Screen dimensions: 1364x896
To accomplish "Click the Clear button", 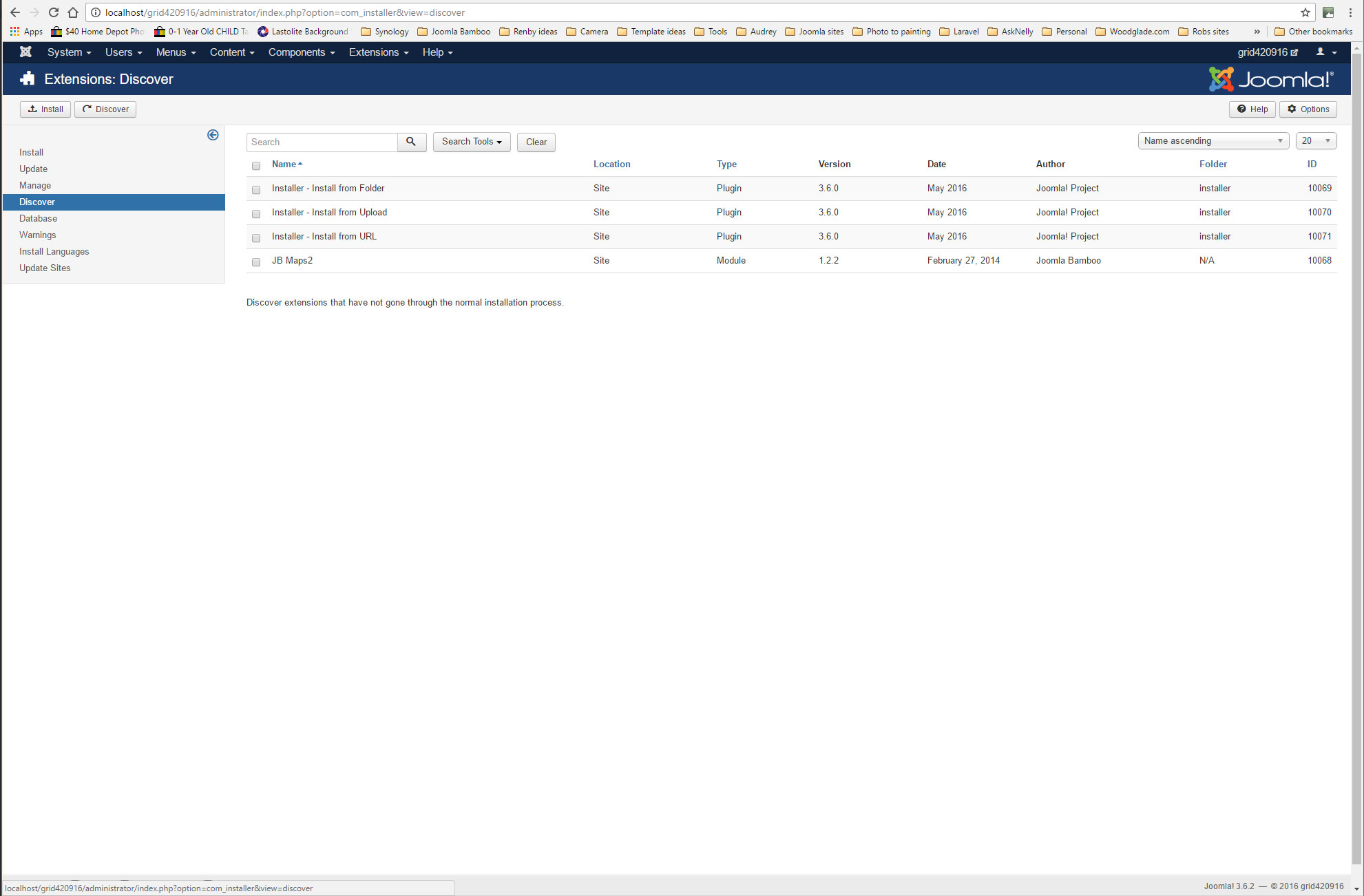I will [x=536, y=142].
